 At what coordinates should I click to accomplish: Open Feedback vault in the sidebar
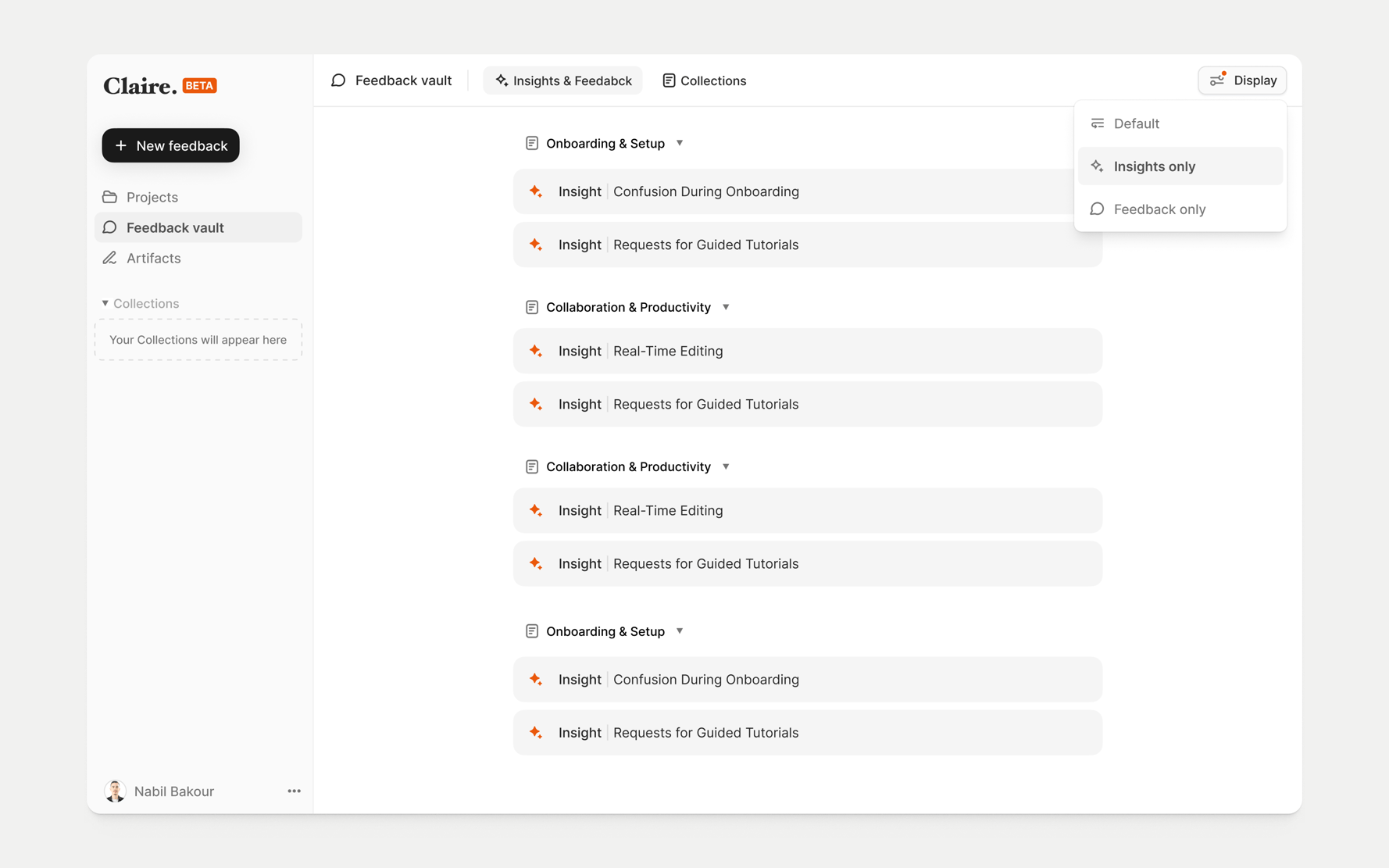coord(198,227)
